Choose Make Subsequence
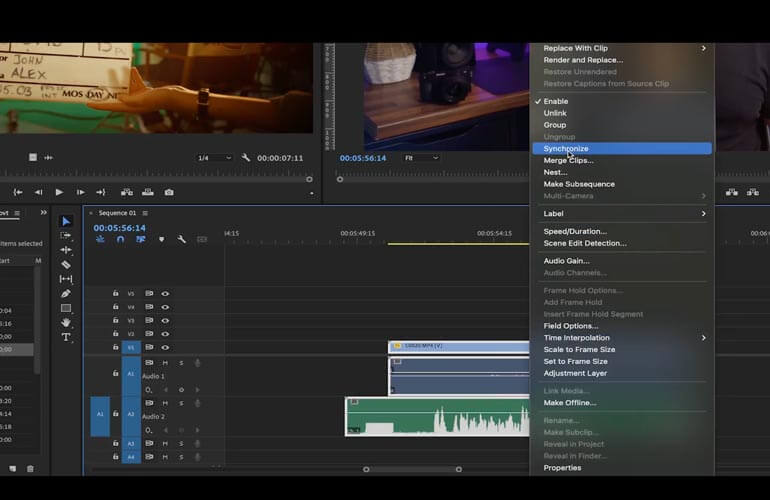The image size is (770, 500). click(622, 184)
